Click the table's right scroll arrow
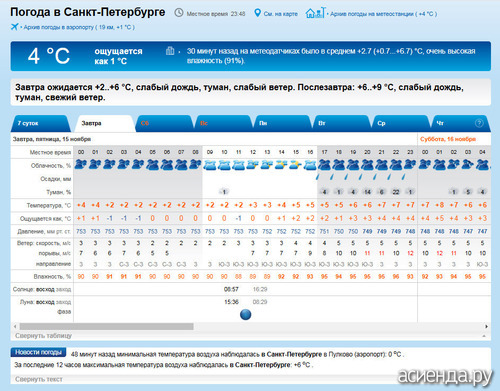The height and width of the screenshot is (391, 500). pos(486,326)
